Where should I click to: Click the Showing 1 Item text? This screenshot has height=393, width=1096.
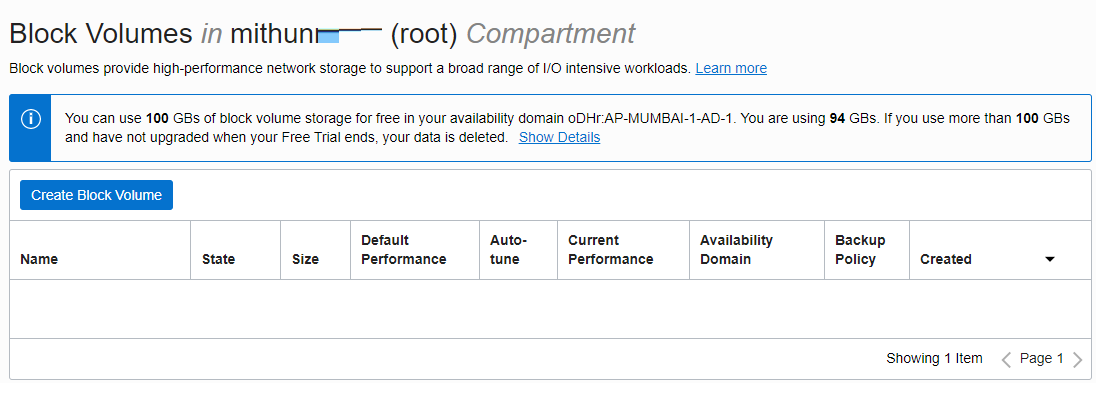(934, 359)
